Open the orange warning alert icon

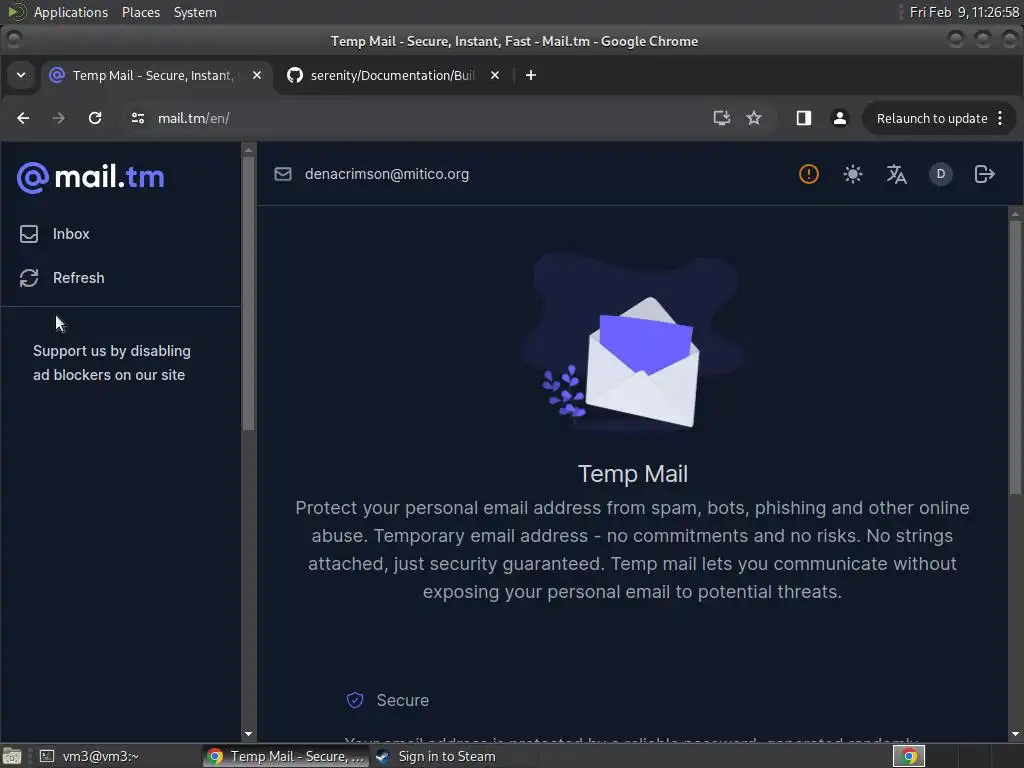point(808,174)
